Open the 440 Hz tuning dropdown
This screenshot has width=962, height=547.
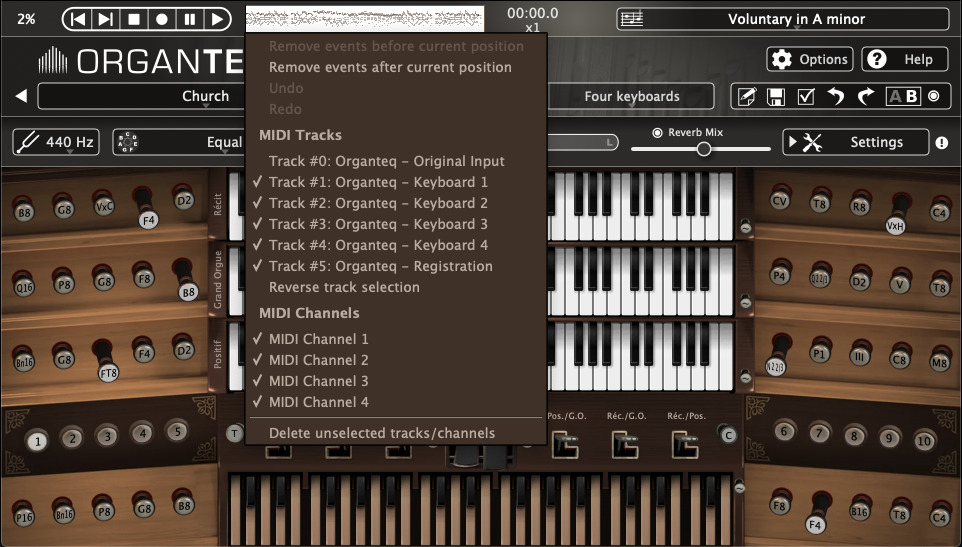pos(56,142)
